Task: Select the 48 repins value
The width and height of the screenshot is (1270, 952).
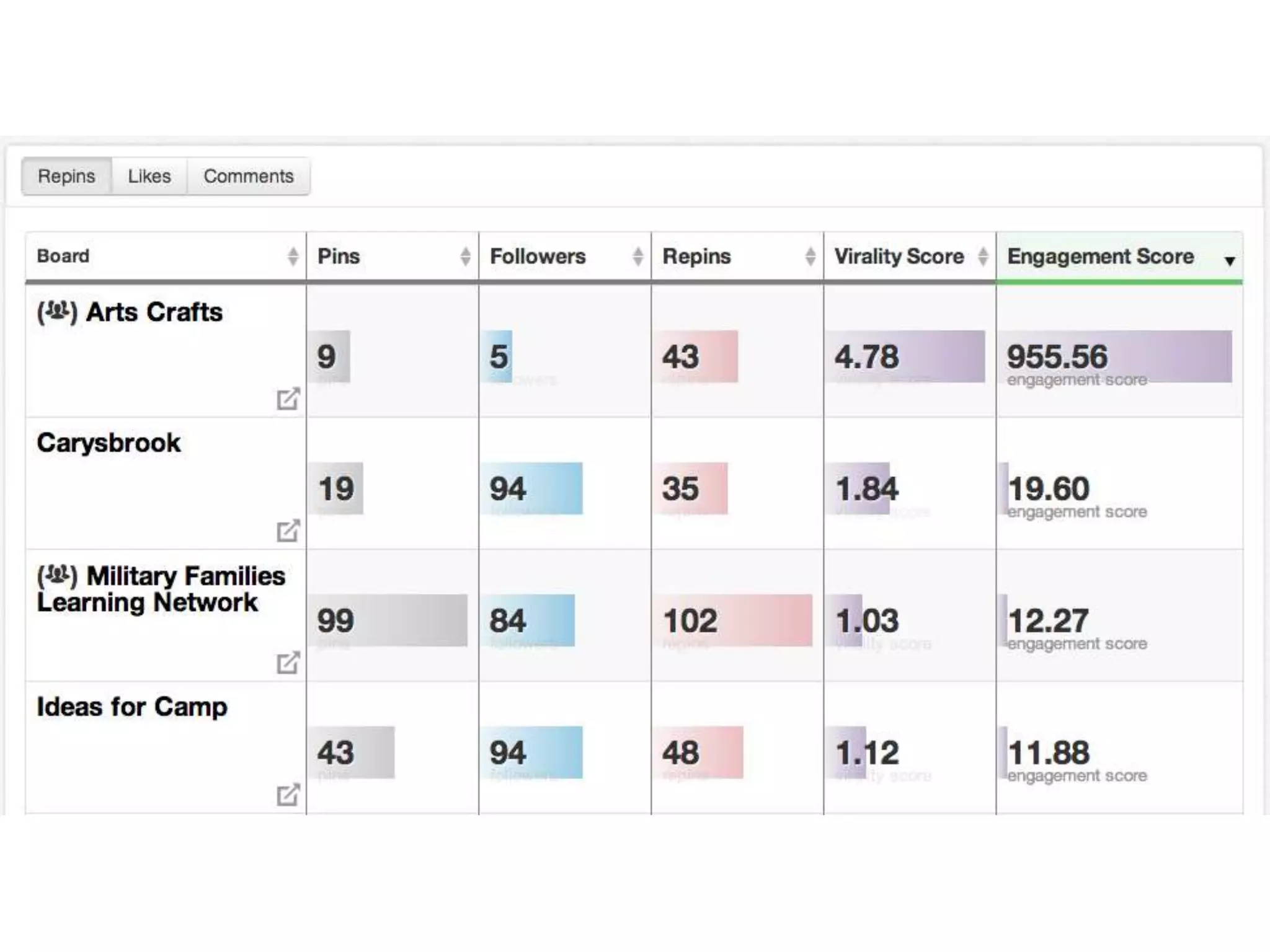Action: tap(681, 752)
